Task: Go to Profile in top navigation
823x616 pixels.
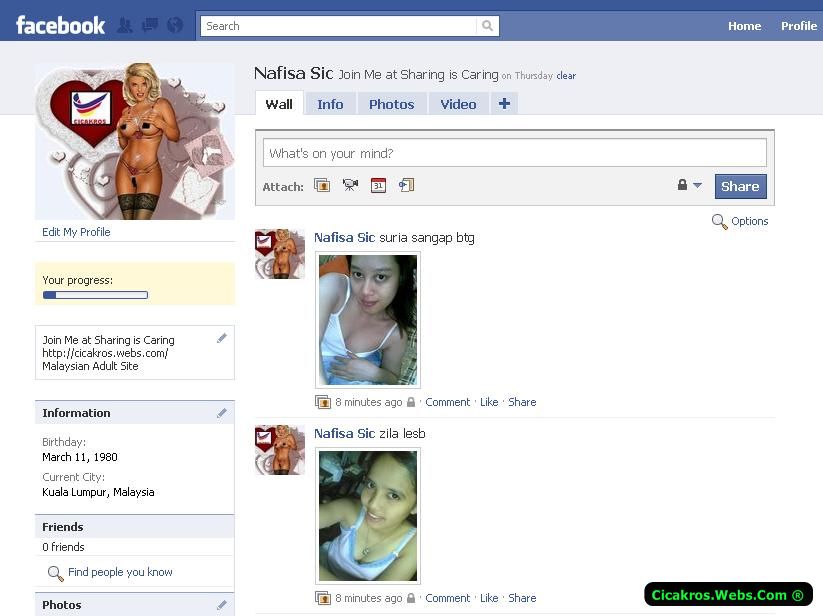Action: [x=799, y=26]
